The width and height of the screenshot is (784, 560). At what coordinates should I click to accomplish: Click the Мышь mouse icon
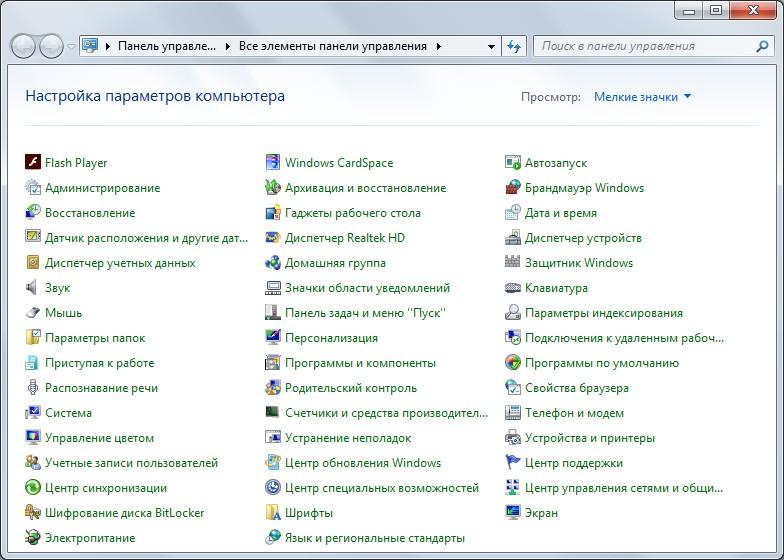(32, 312)
